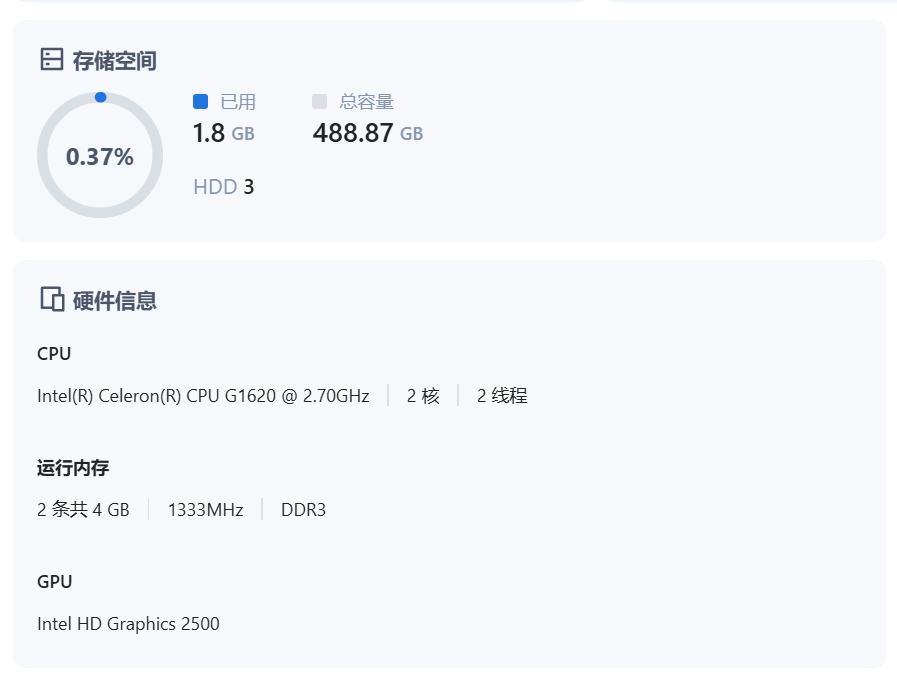The width and height of the screenshot is (897, 692).
Task: Click the 1.8 GB used value
Action: (x=223, y=133)
